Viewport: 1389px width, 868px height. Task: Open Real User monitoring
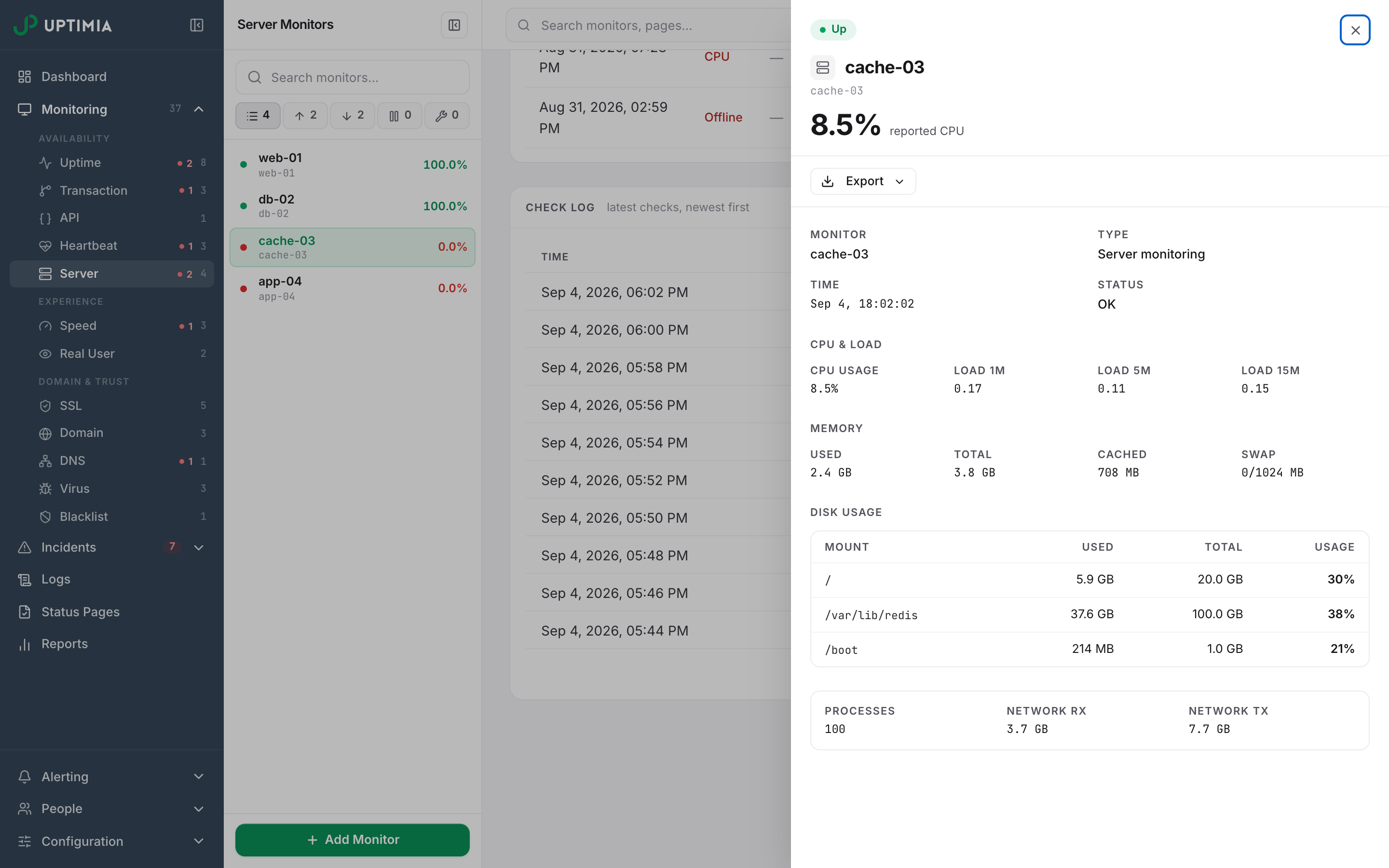pyautogui.click(x=111, y=353)
